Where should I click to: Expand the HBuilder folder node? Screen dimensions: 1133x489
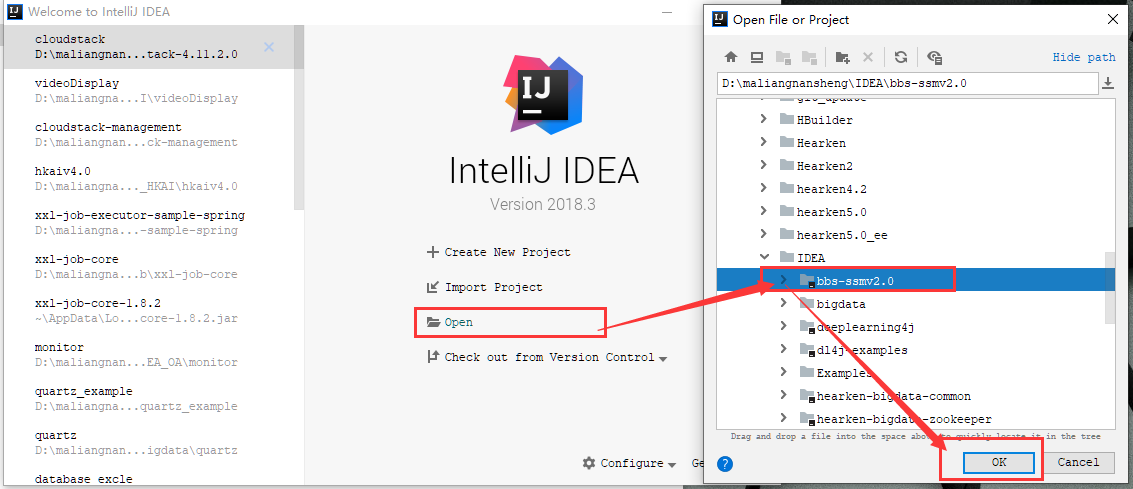[x=764, y=119]
